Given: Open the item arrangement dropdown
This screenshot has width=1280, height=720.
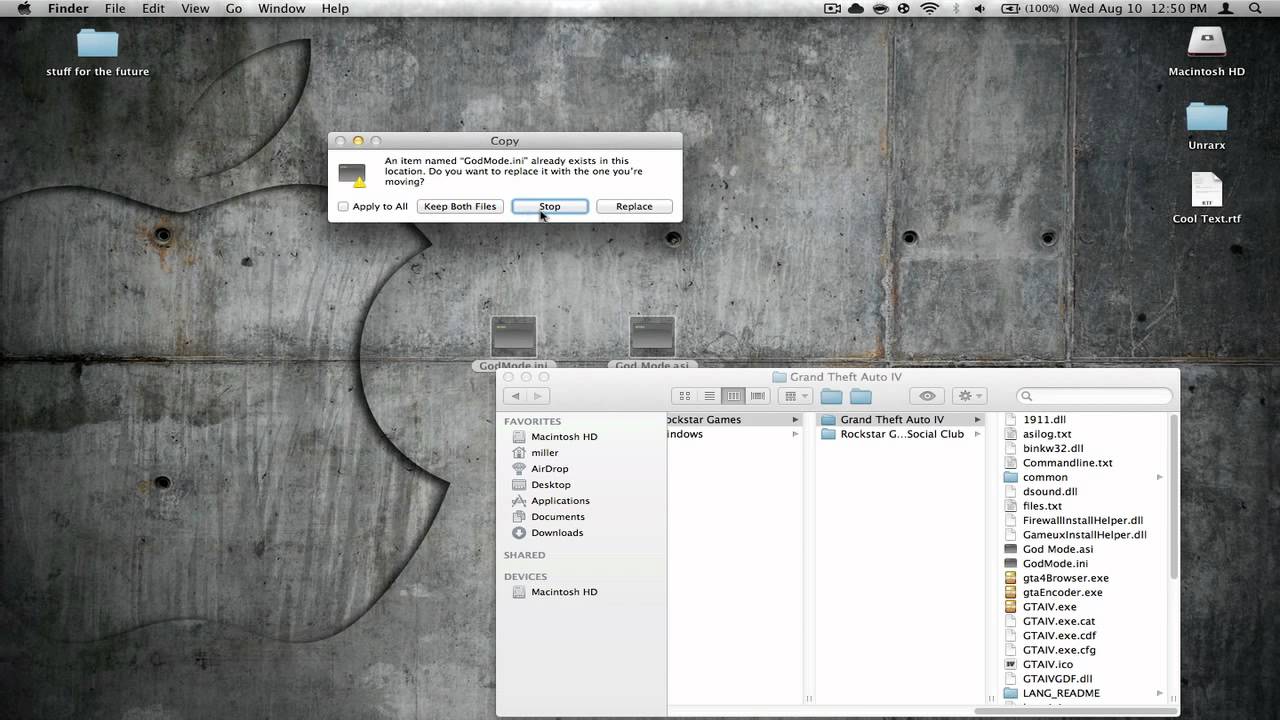Looking at the screenshot, I should (x=796, y=396).
